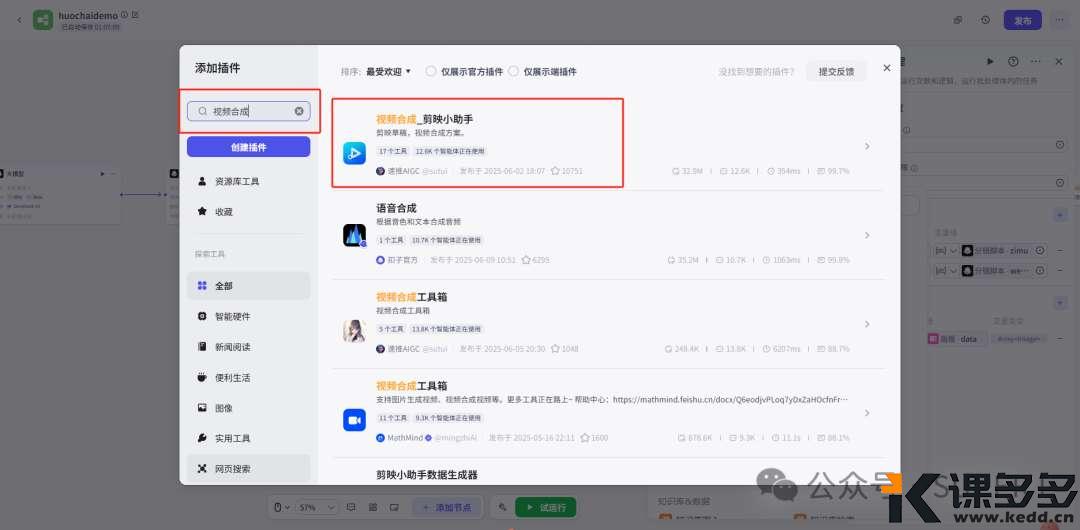This screenshot has height=530, width=1080.
Task: Click the 剪映小助手 plugin logo icon
Action: click(x=354, y=153)
